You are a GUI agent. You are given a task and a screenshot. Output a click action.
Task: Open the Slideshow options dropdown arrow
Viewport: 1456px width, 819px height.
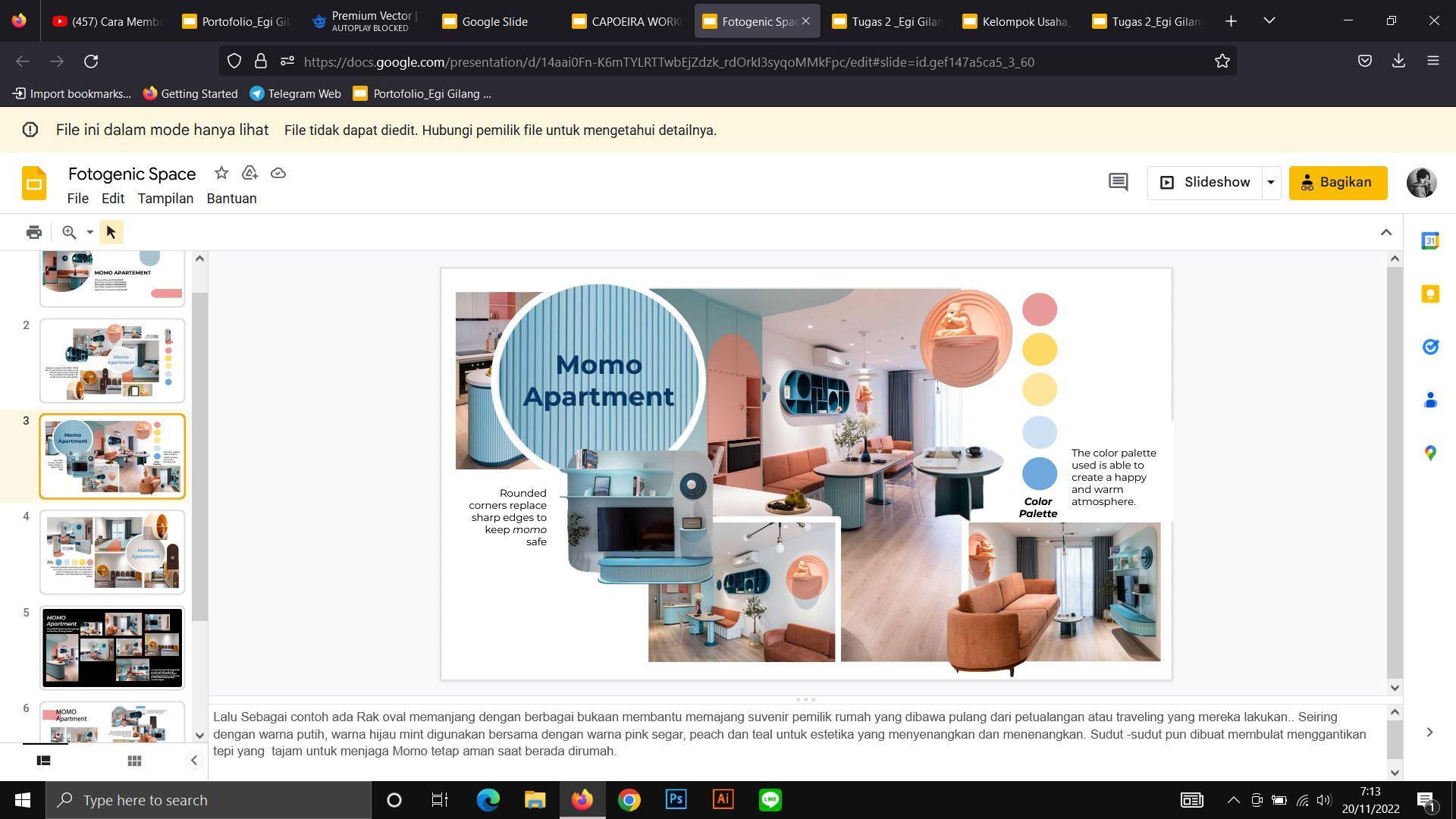1271,182
